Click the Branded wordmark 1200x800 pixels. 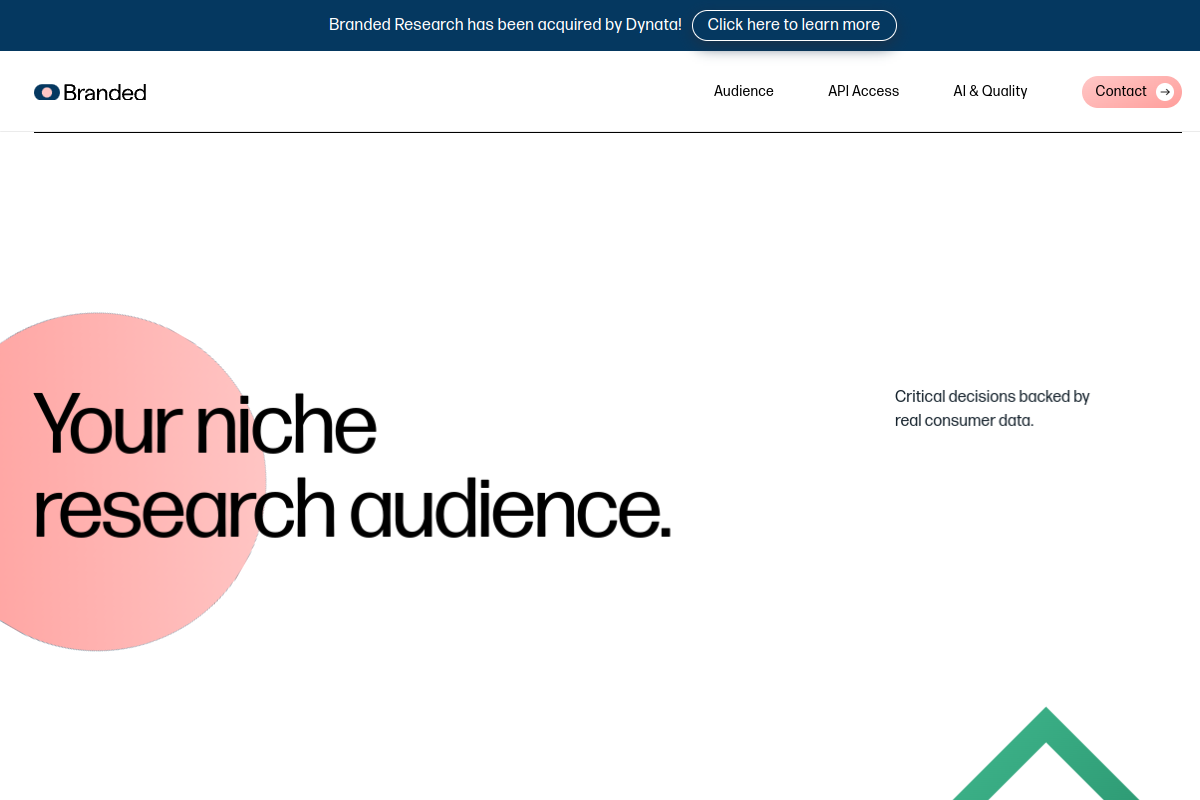coord(104,91)
